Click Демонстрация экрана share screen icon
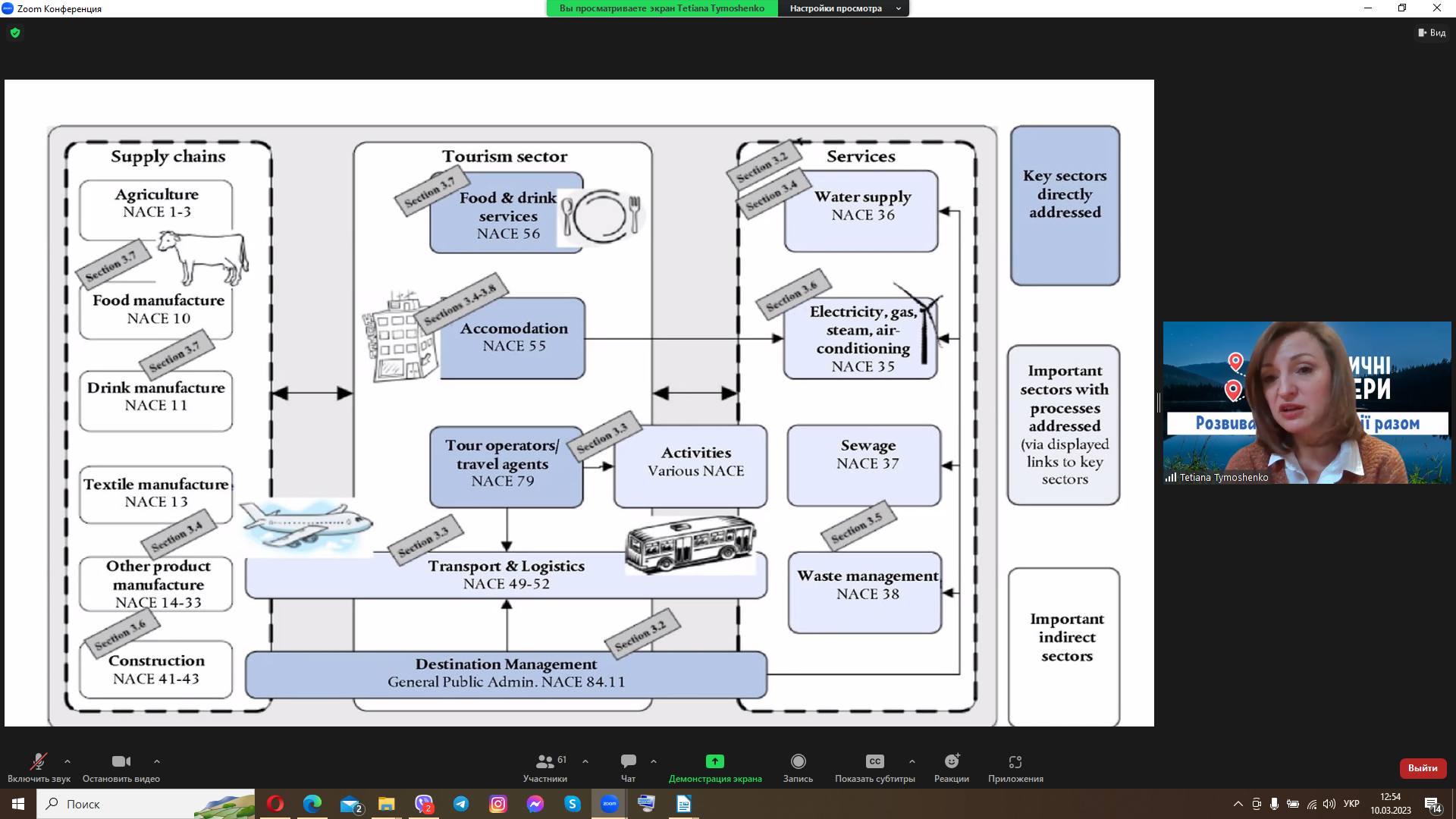Image resolution: width=1456 pixels, height=819 pixels. [x=714, y=761]
